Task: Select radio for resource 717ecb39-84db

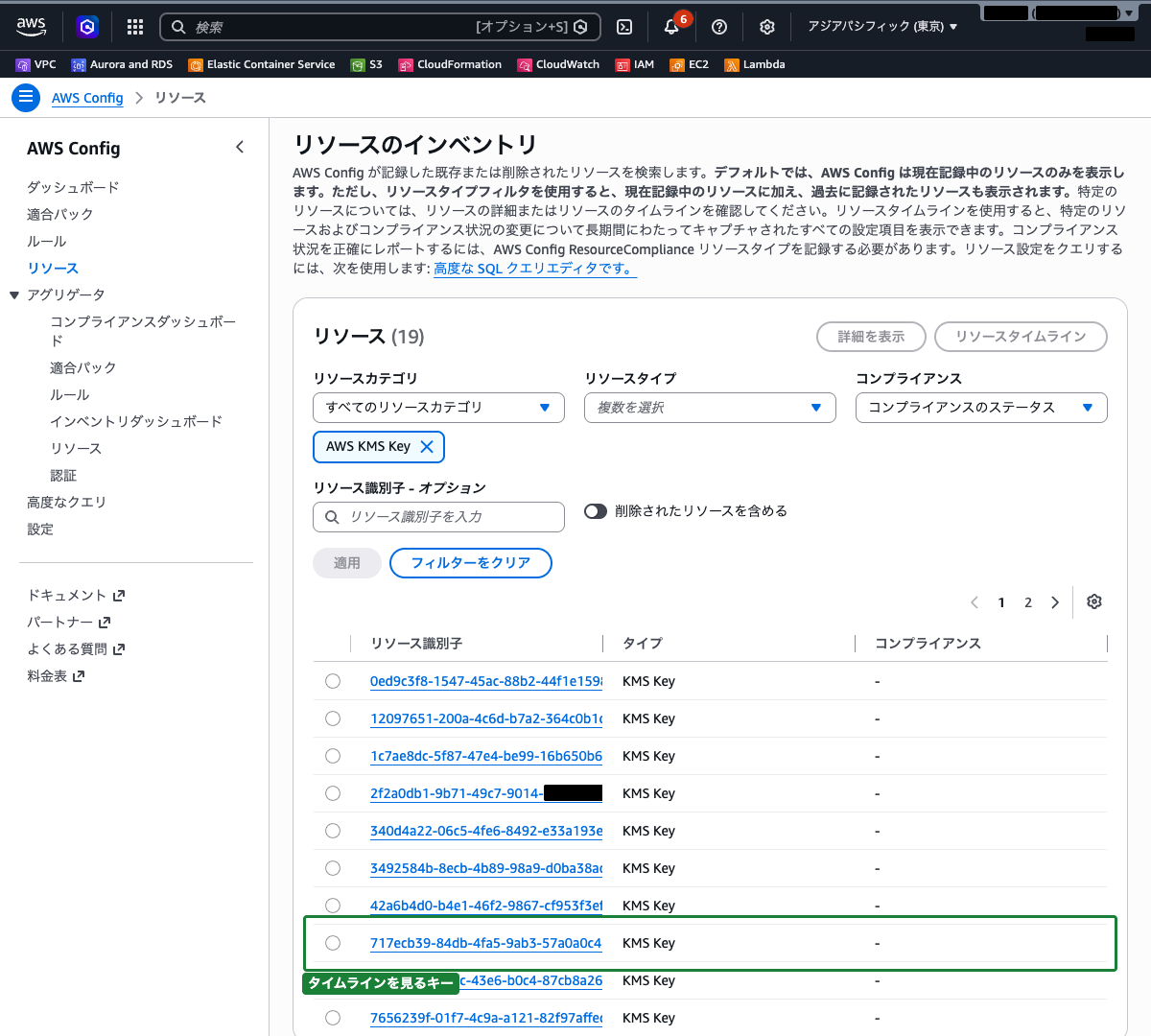Action: pos(333,943)
